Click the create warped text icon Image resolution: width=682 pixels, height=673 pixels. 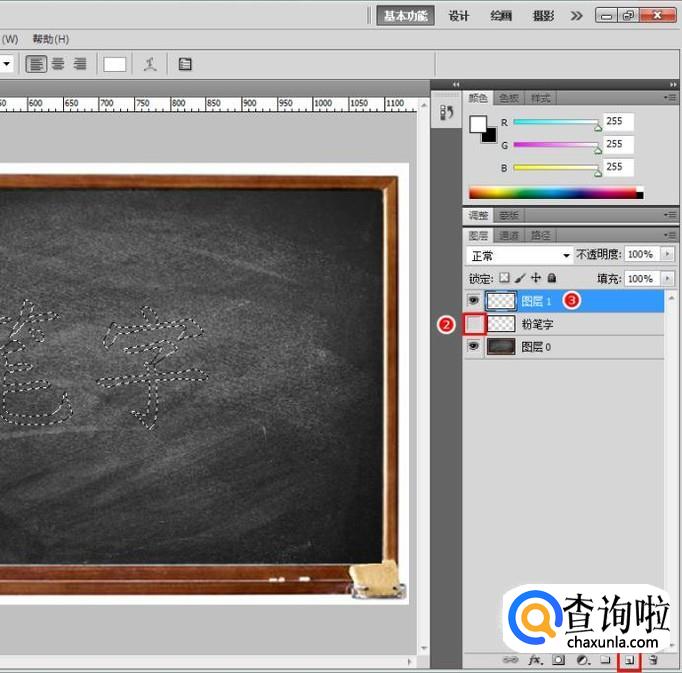(150, 64)
